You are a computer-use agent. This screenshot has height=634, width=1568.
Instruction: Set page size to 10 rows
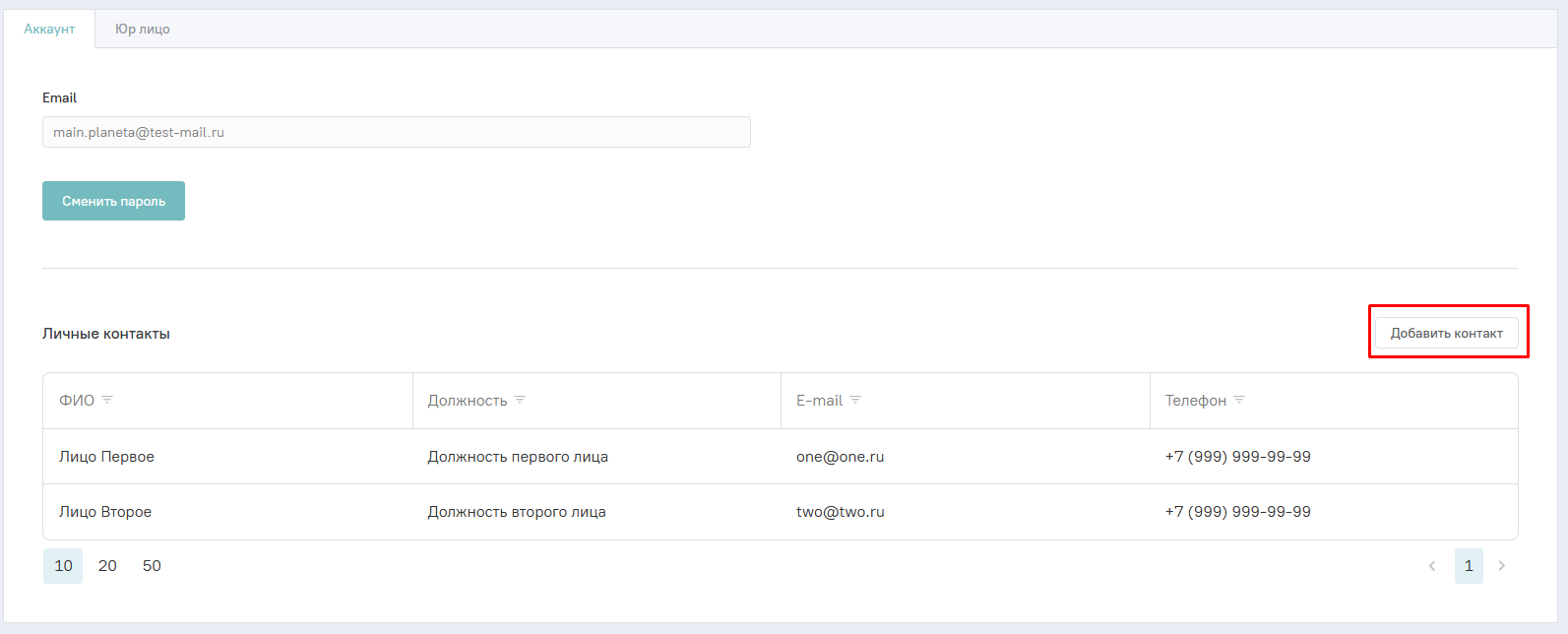point(63,566)
